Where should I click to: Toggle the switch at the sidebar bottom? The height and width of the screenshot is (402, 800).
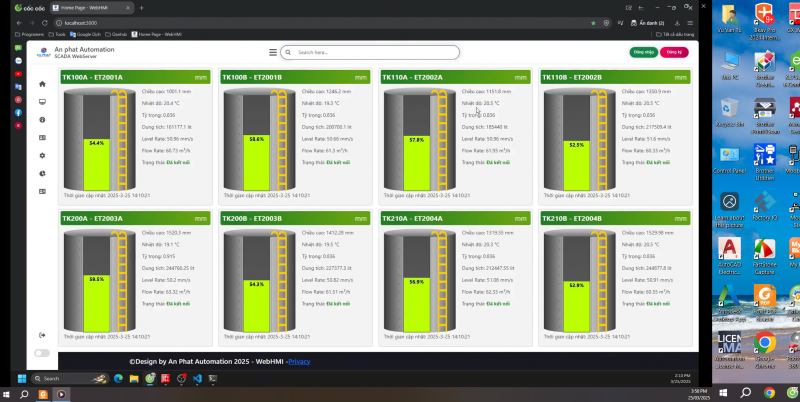tap(42, 353)
